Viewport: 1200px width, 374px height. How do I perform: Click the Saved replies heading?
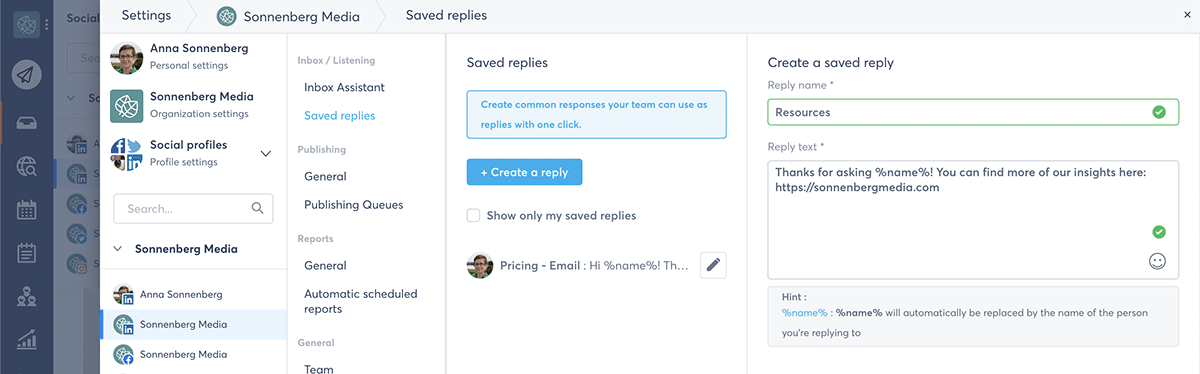coord(507,62)
